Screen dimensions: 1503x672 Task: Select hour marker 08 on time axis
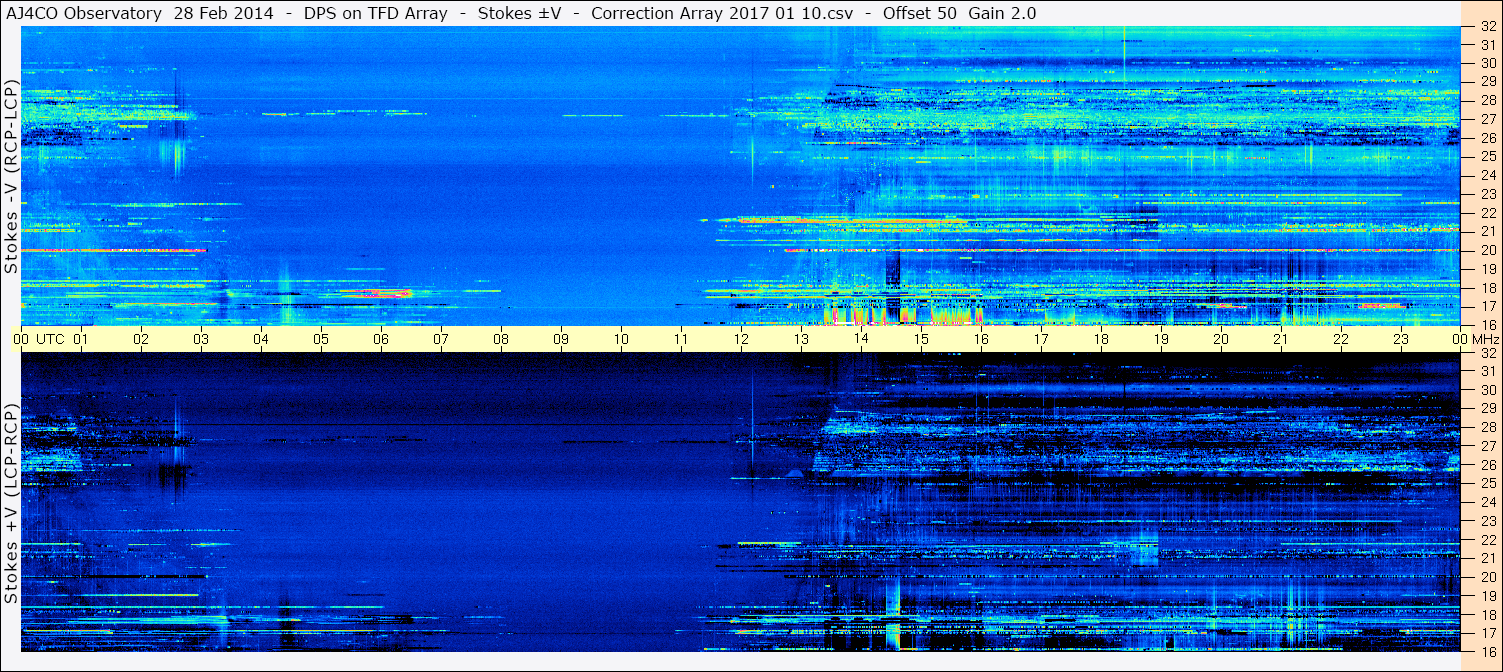[501, 339]
